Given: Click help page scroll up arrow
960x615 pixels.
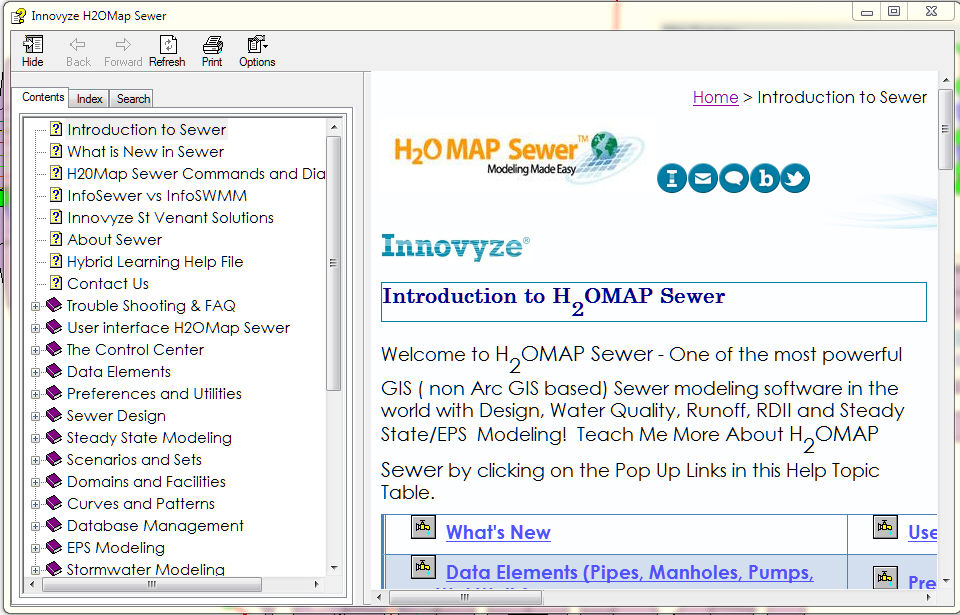Looking at the screenshot, I should (x=945, y=80).
